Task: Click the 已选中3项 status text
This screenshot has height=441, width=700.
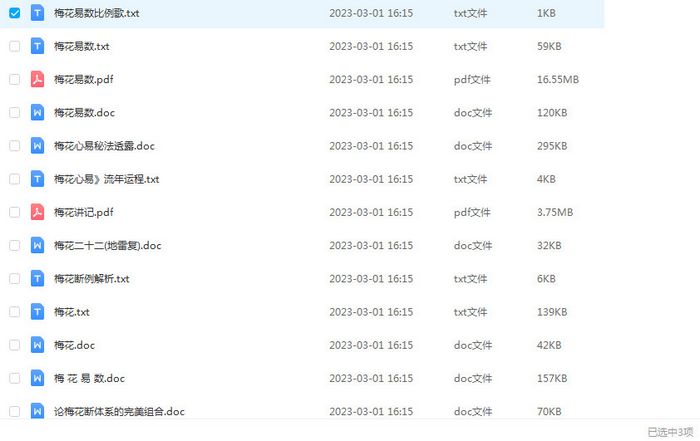Action: (x=670, y=432)
